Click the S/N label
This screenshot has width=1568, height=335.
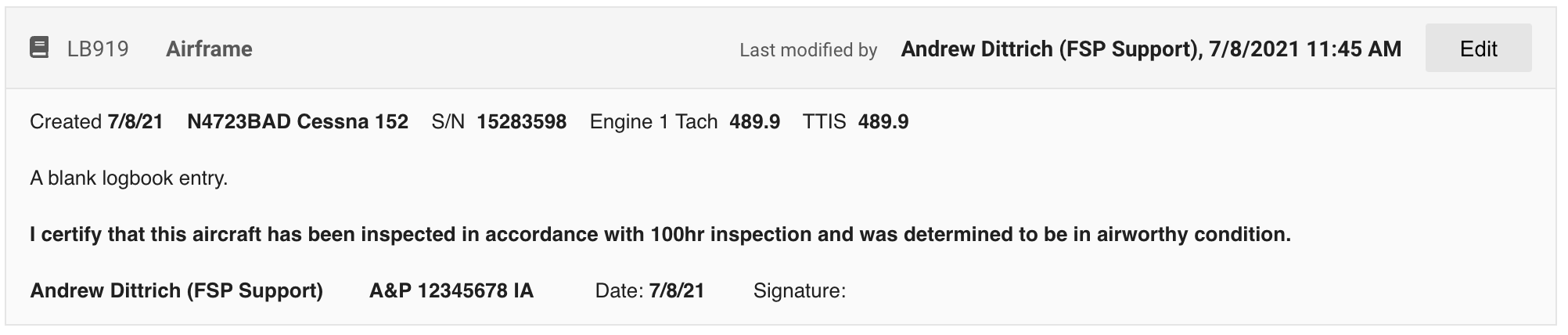click(448, 122)
